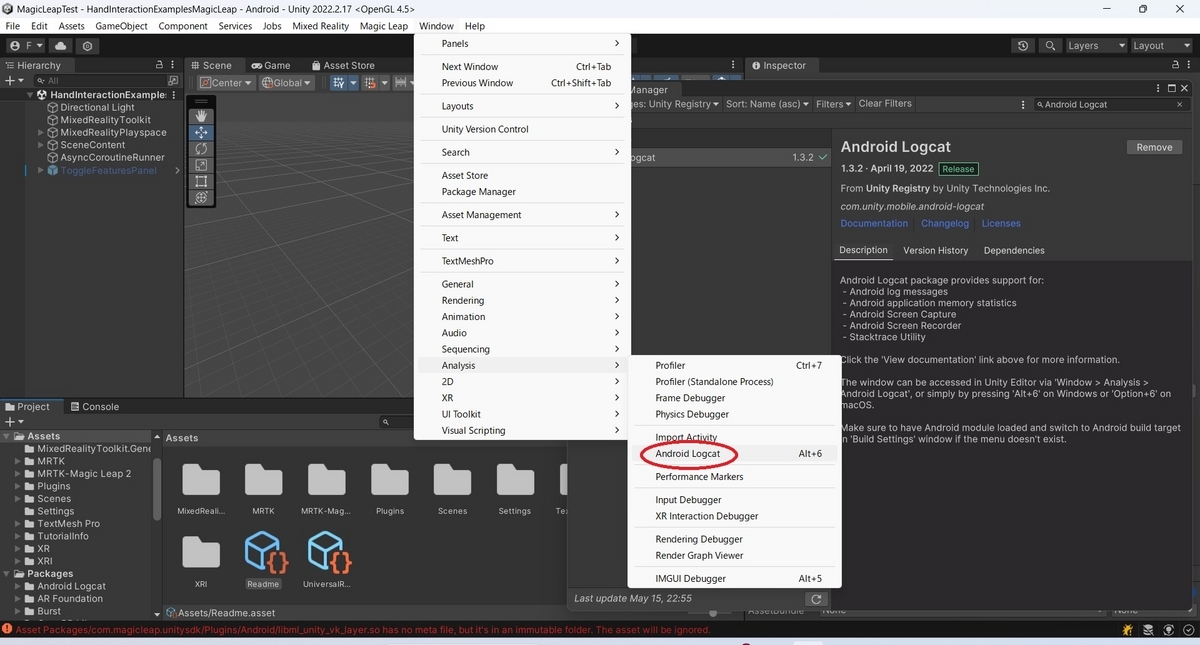Open the account dropdown in toolbar
The height and width of the screenshot is (645, 1200).
coord(26,46)
